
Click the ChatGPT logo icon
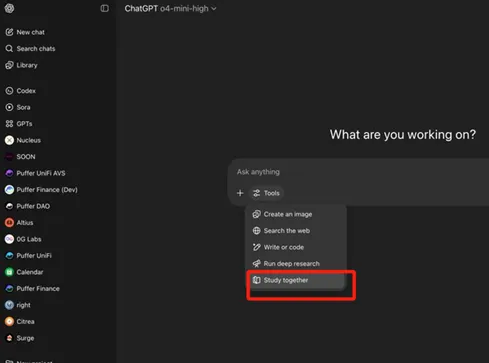[9, 8]
